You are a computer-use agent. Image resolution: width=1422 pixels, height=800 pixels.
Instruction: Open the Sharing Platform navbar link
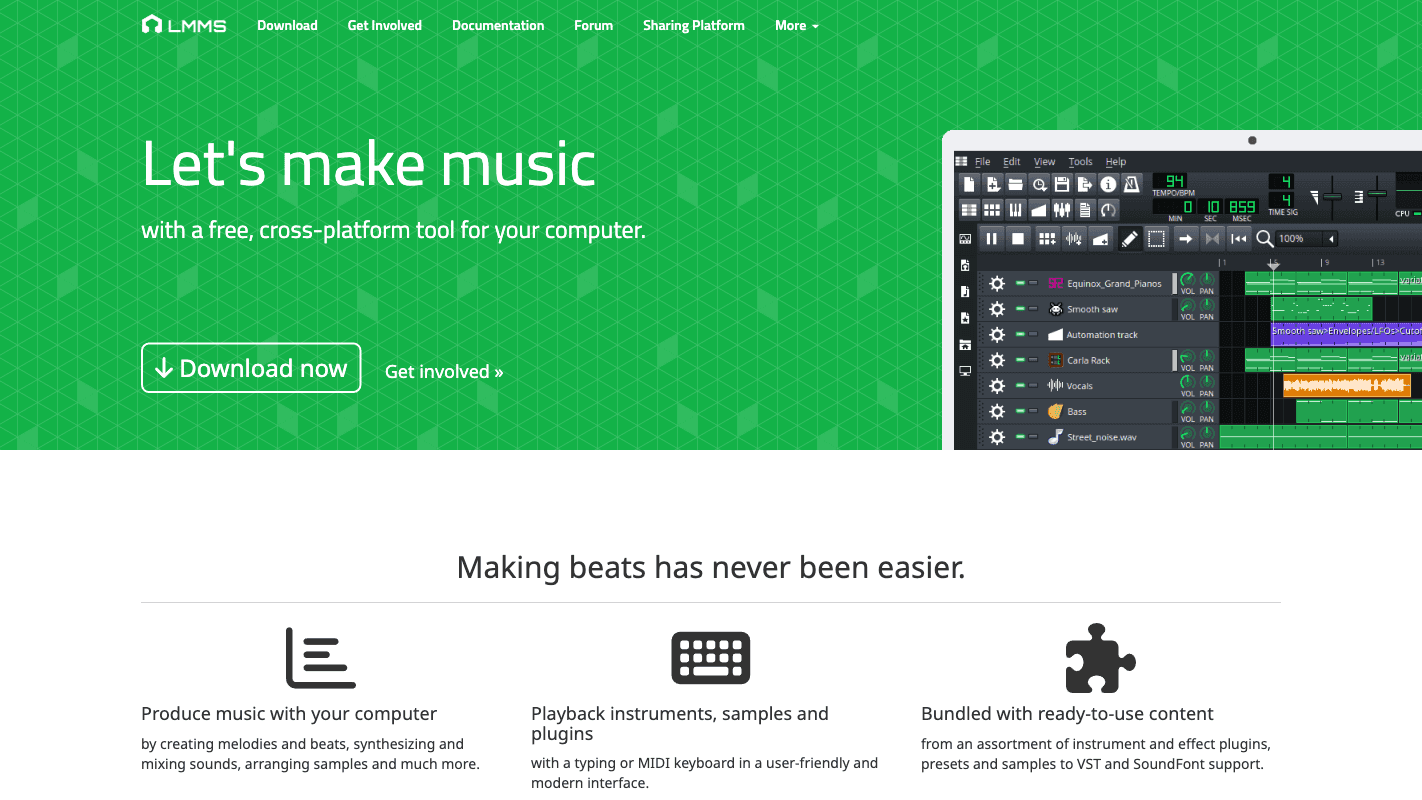(x=694, y=25)
